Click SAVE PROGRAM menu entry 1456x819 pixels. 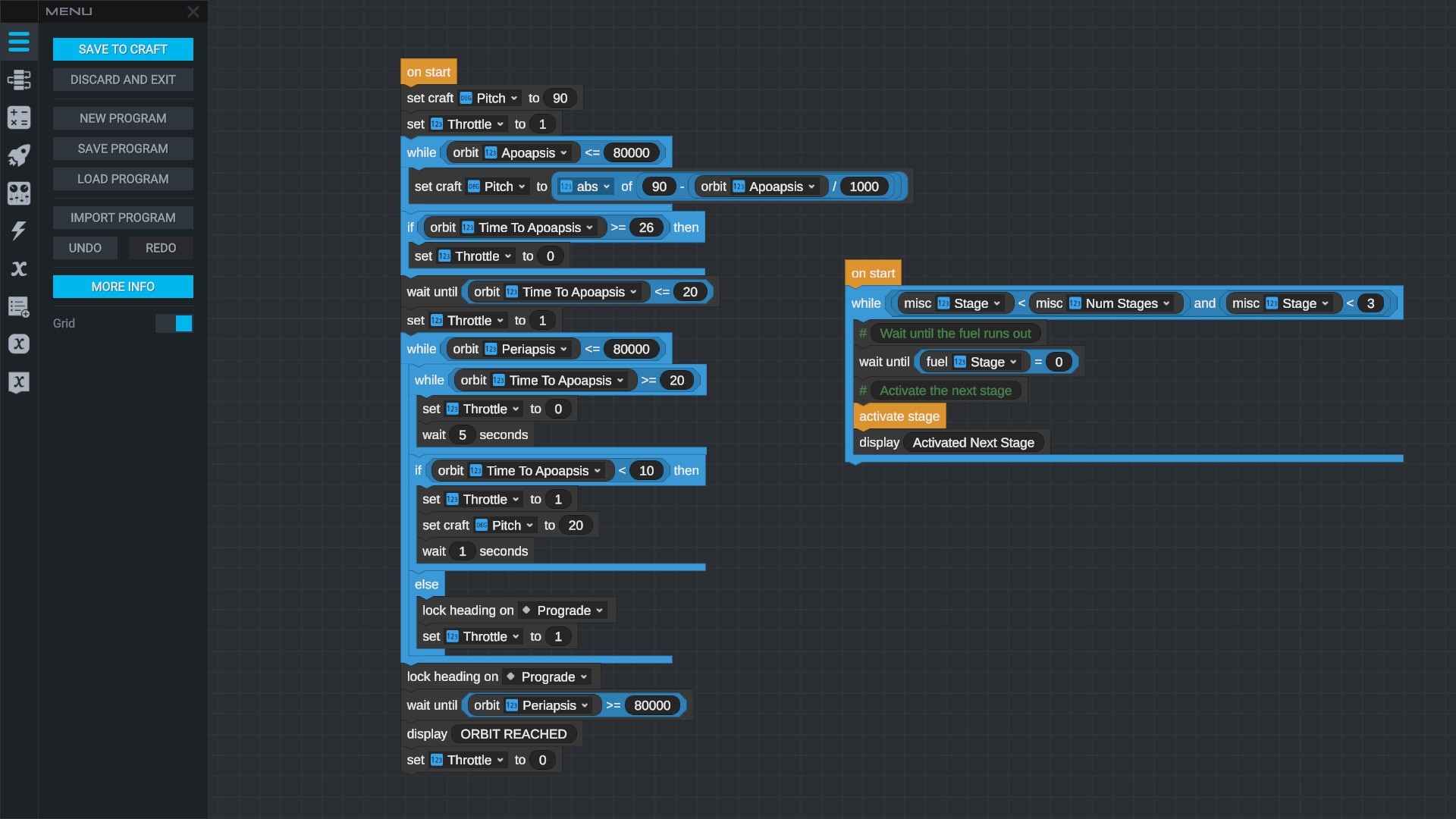pos(123,149)
